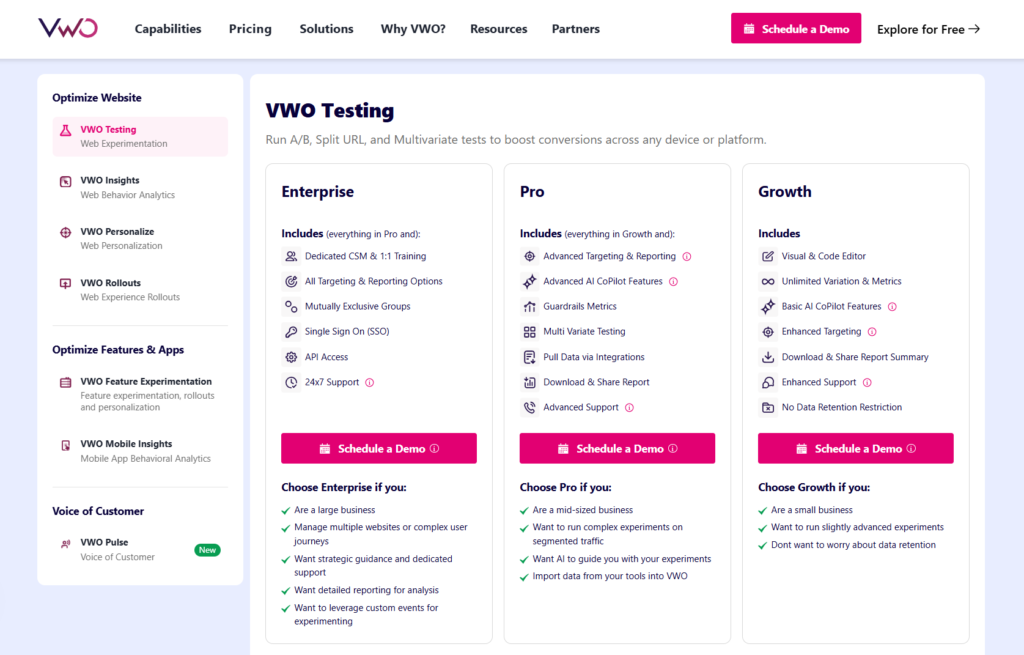Click the Guardrails Metrics icon in Pro plan

tap(529, 306)
